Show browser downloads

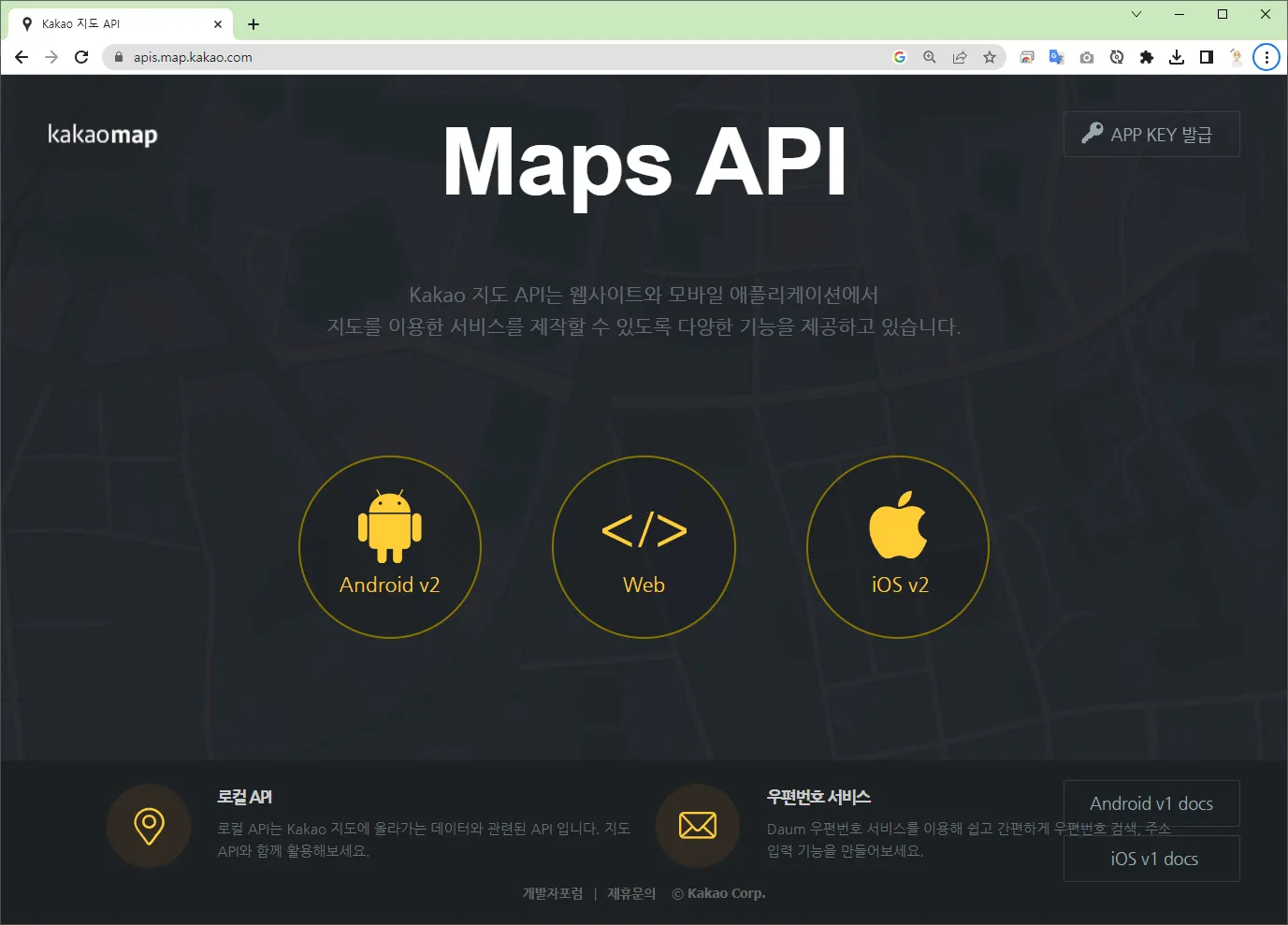[1177, 57]
